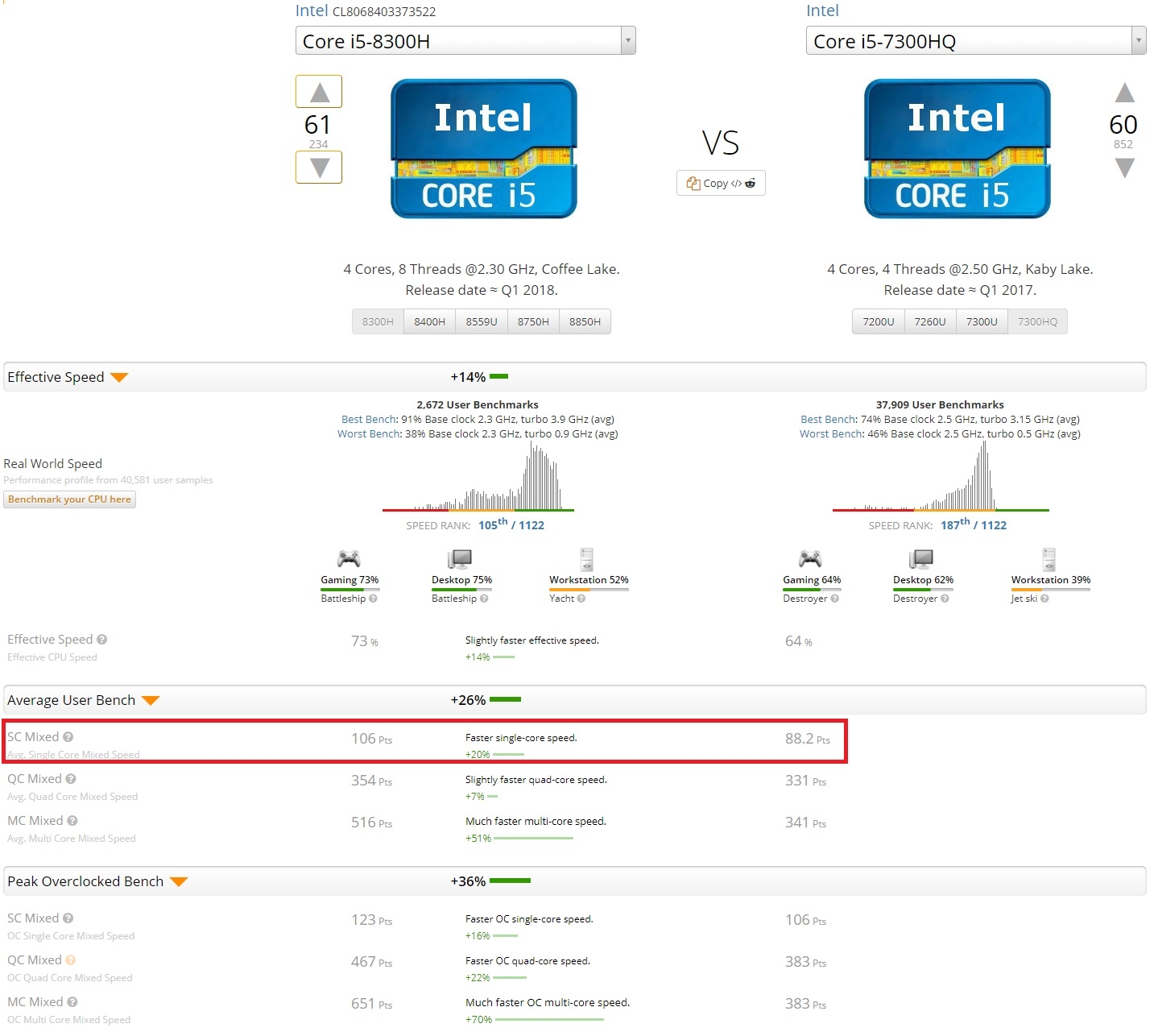Click the 7300HQ benchmark distribution histogram

click(941, 476)
